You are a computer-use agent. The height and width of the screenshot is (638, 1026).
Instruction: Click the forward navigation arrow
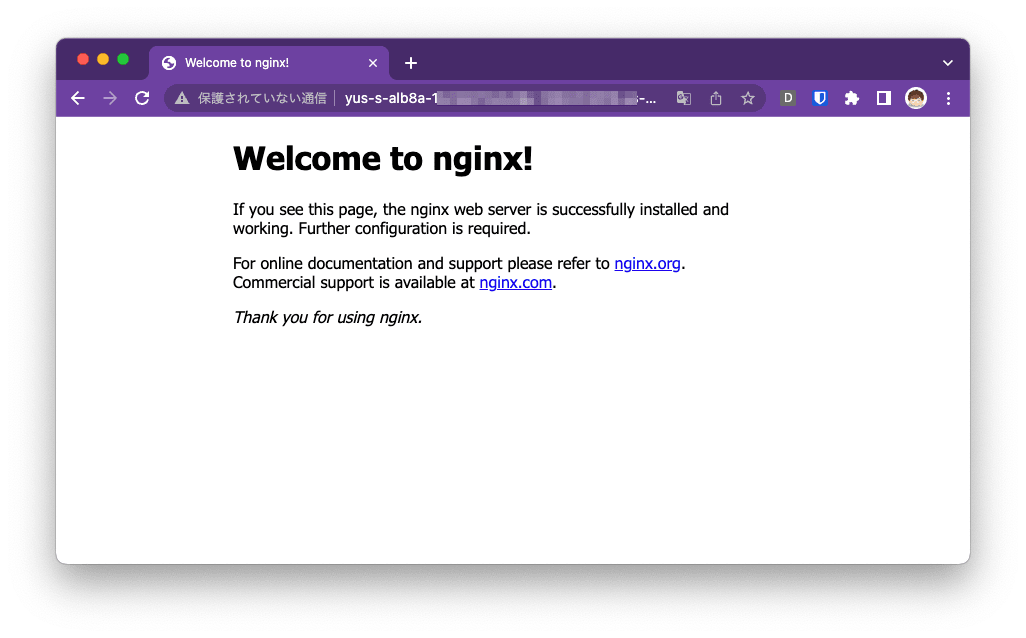pos(110,98)
